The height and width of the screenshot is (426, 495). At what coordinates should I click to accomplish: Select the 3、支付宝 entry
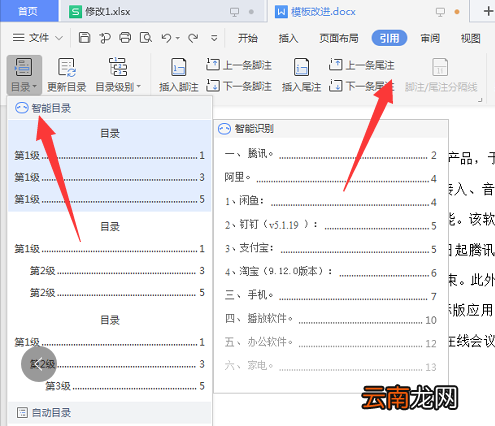pyautogui.click(x=330, y=249)
